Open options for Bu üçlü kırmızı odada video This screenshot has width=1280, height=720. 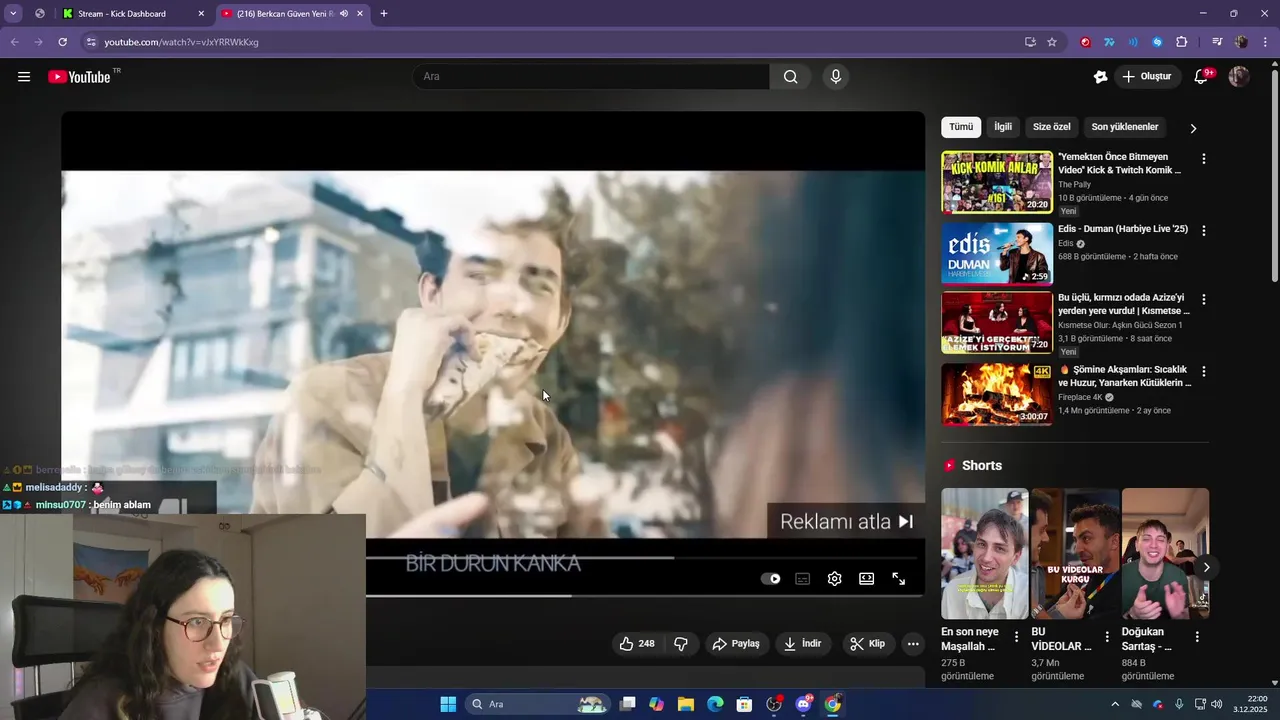(1204, 300)
